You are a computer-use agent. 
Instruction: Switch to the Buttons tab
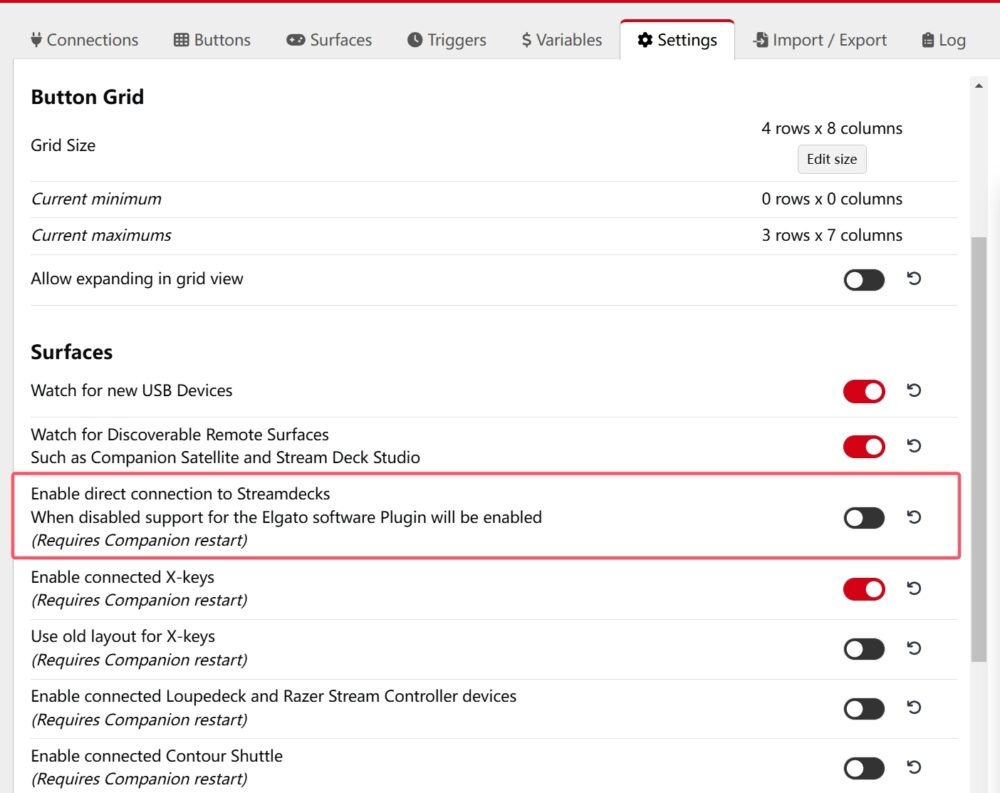[212, 40]
